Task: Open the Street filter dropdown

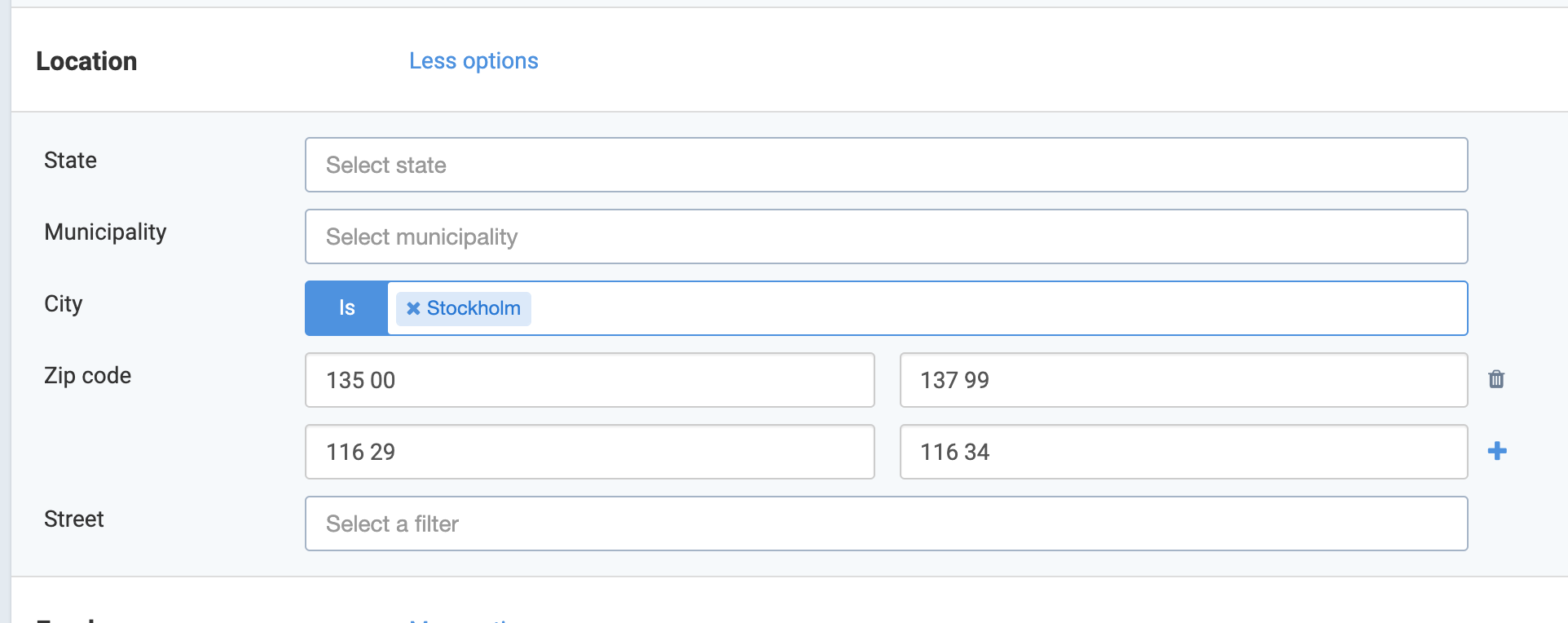Action: (886, 524)
